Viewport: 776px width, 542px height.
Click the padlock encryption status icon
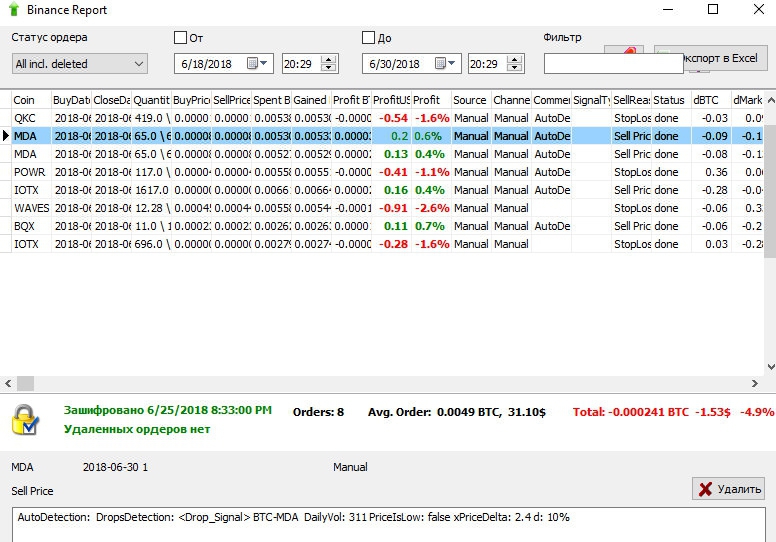[25, 419]
